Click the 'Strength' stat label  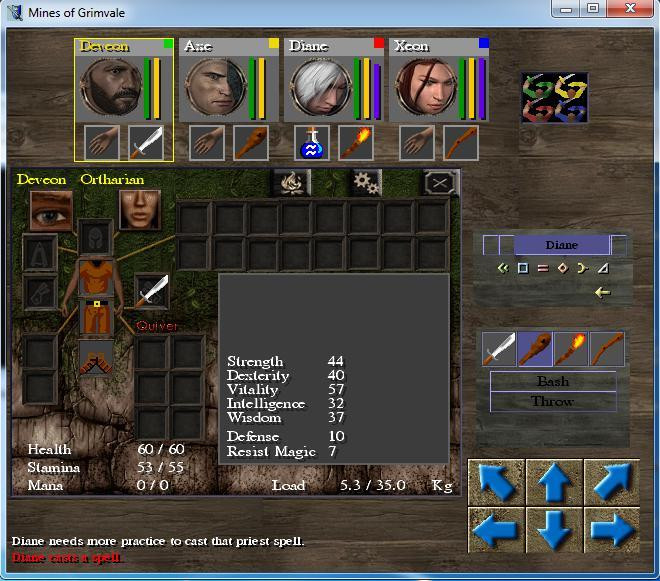pyautogui.click(x=255, y=361)
